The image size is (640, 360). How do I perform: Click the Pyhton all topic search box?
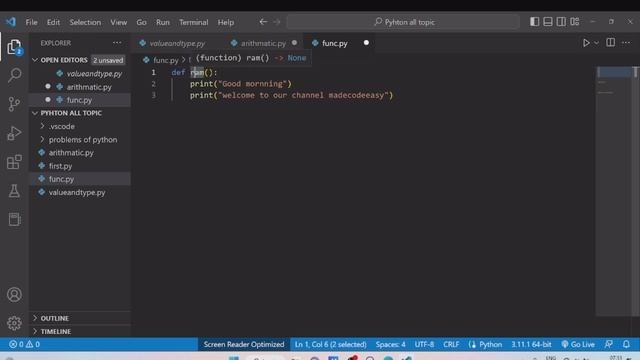click(x=403, y=22)
